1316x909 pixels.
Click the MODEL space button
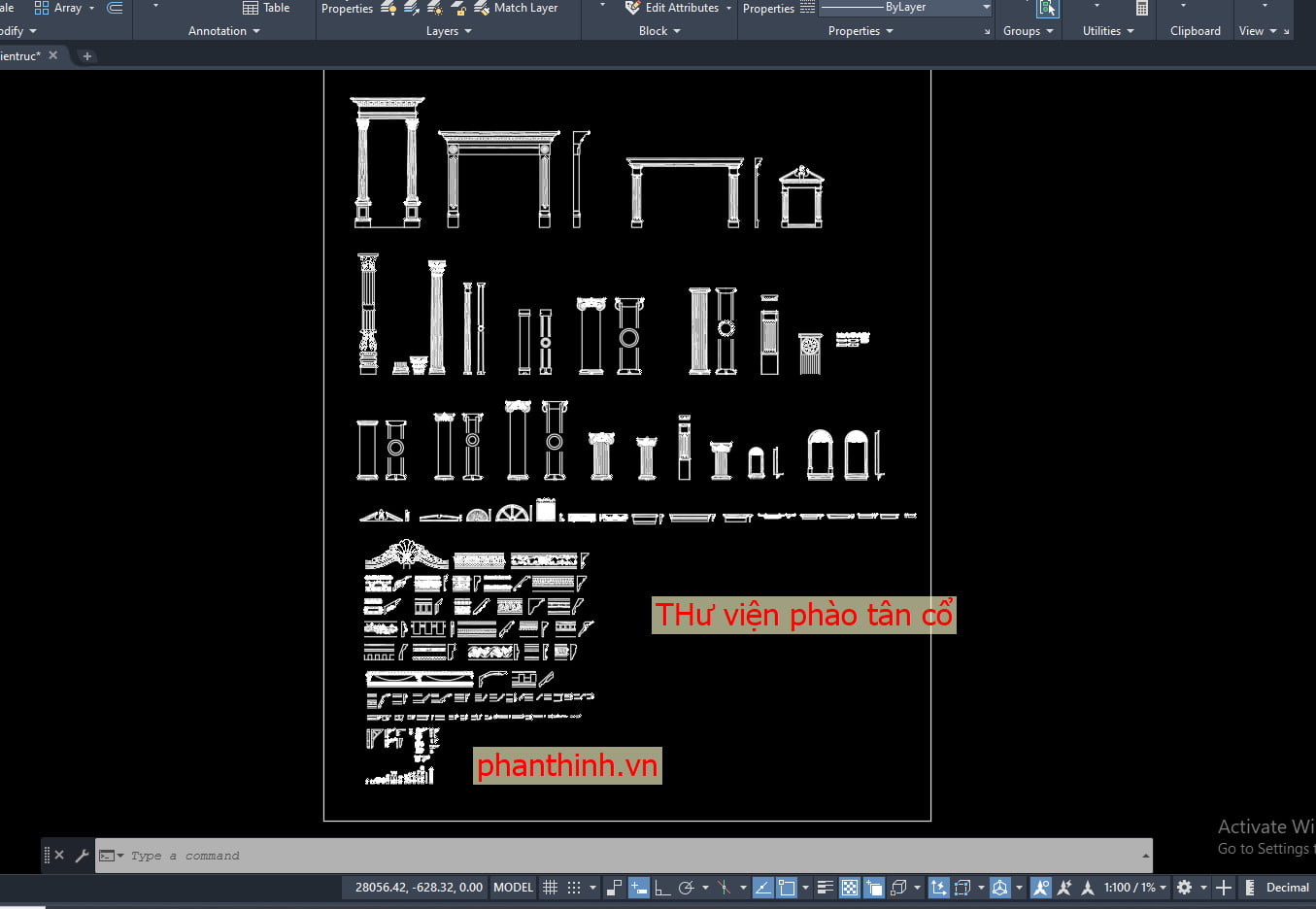513,888
